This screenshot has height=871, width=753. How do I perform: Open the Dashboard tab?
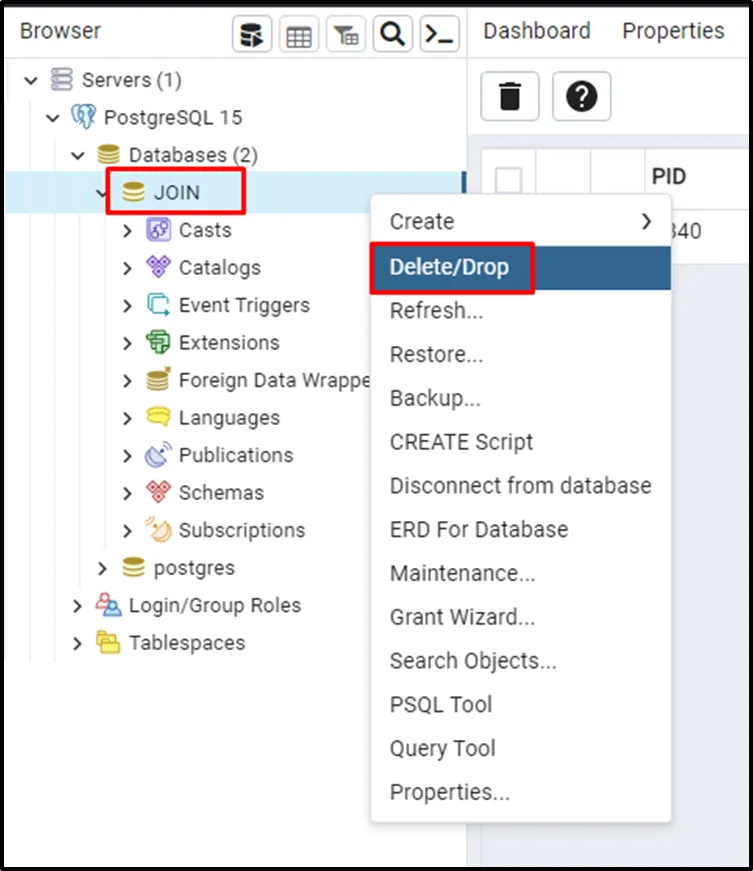click(536, 31)
